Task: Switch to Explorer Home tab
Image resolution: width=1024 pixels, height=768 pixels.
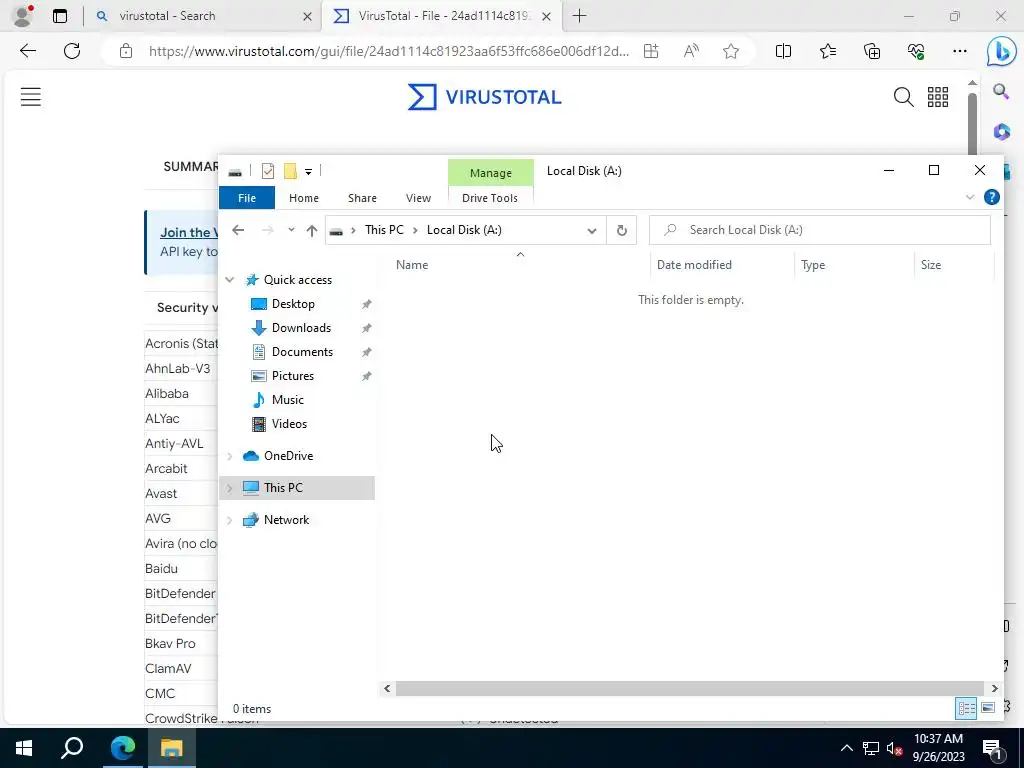Action: coord(304,198)
